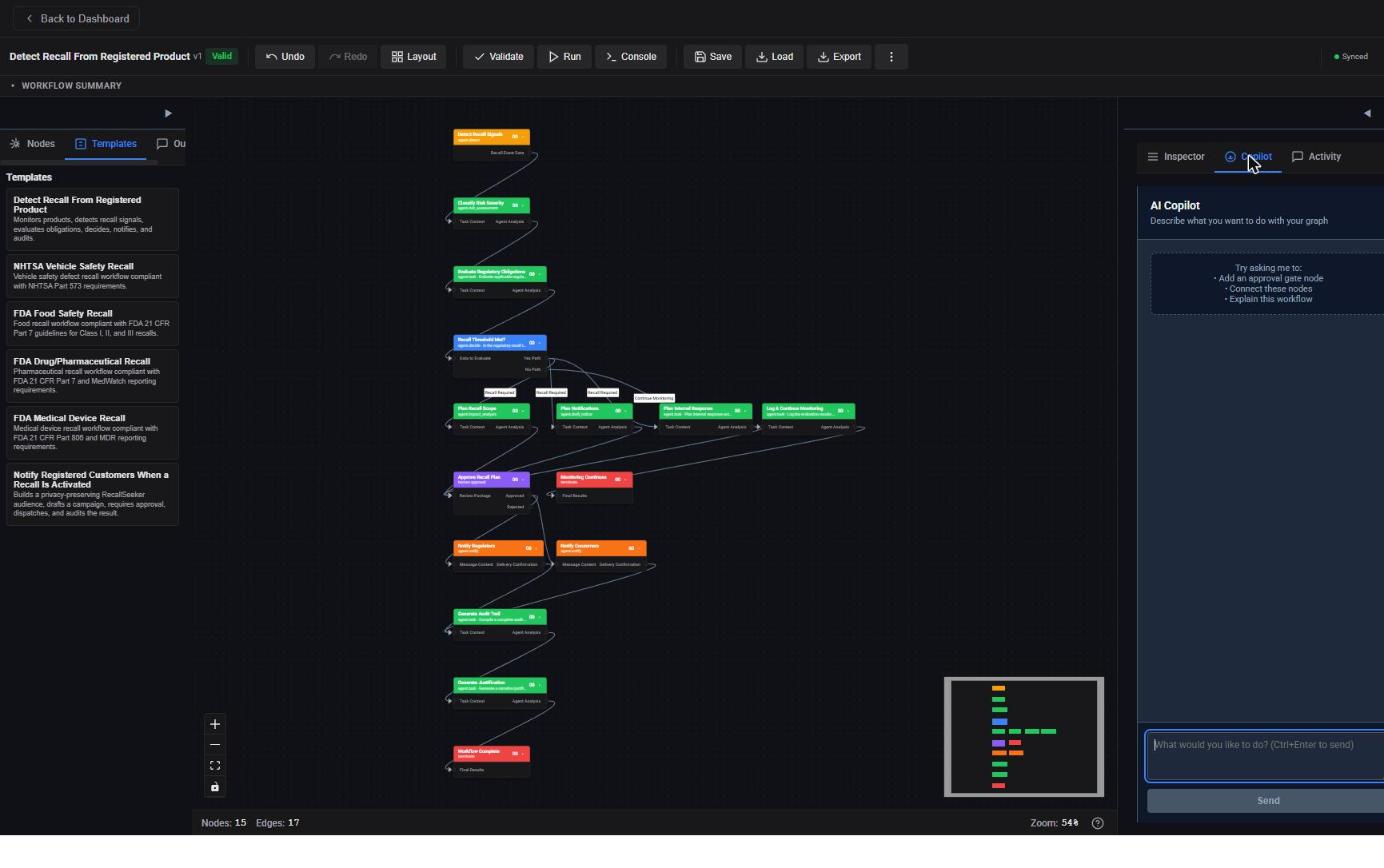Open the Console panel

[631, 57]
